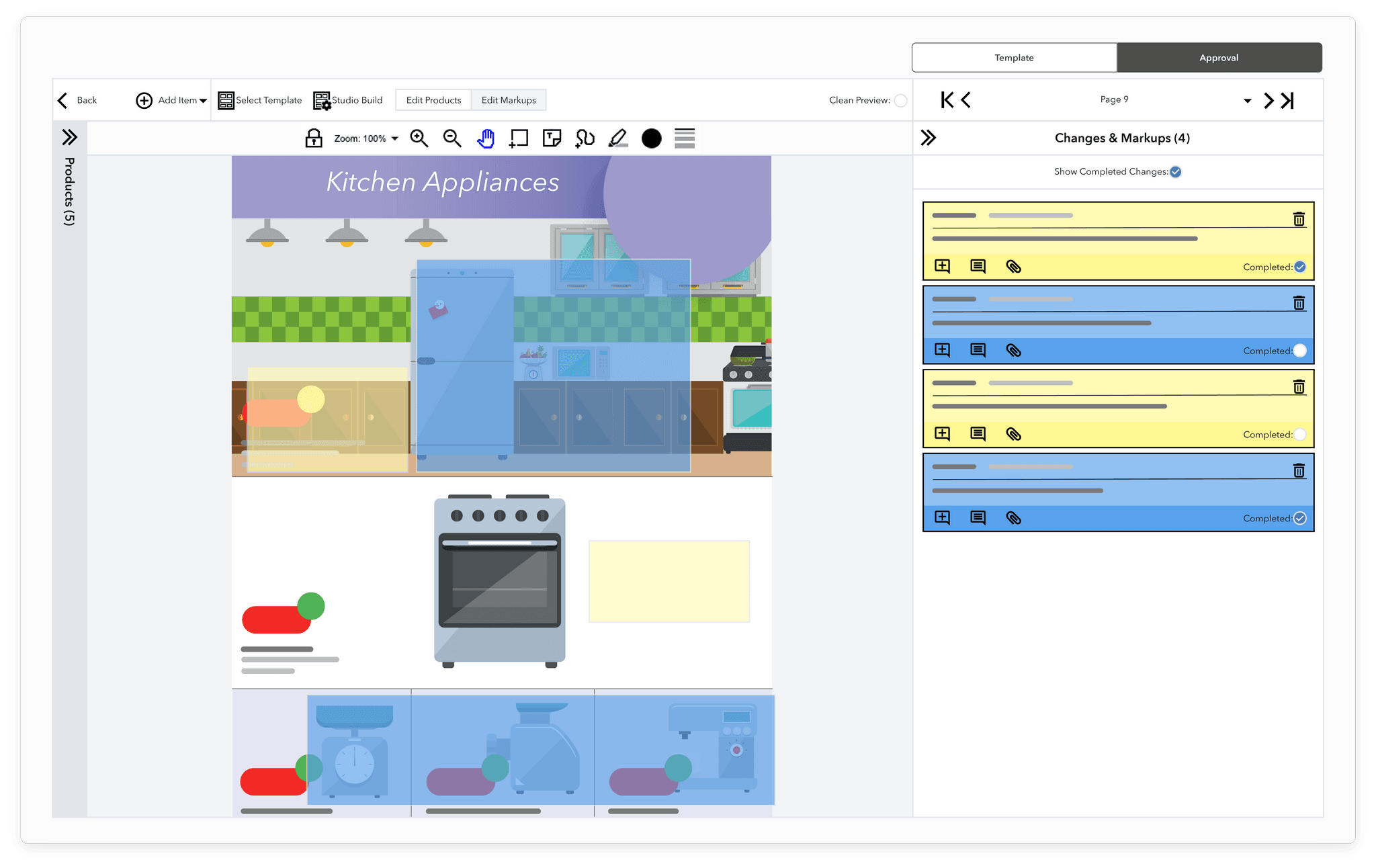The width and height of the screenshot is (1376, 868).
Task: Click the lock icon in the markup toolbar
Action: [x=314, y=138]
